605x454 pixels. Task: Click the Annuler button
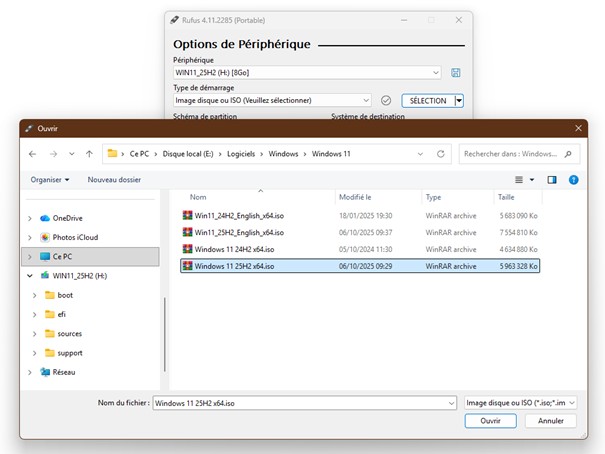pyautogui.click(x=551, y=421)
